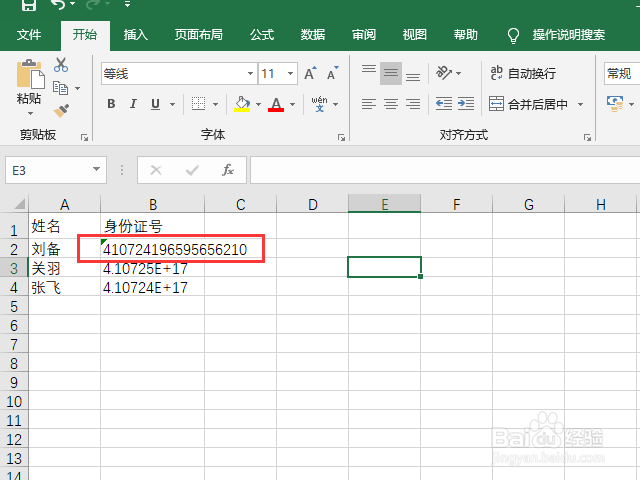Viewport: 640px width, 480px height.
Task: Click Increase Indent icon
Action: (x=466, y=104)
